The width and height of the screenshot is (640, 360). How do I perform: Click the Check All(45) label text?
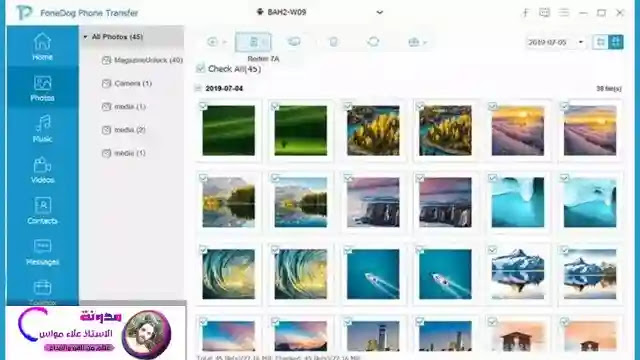pos(235,69)
